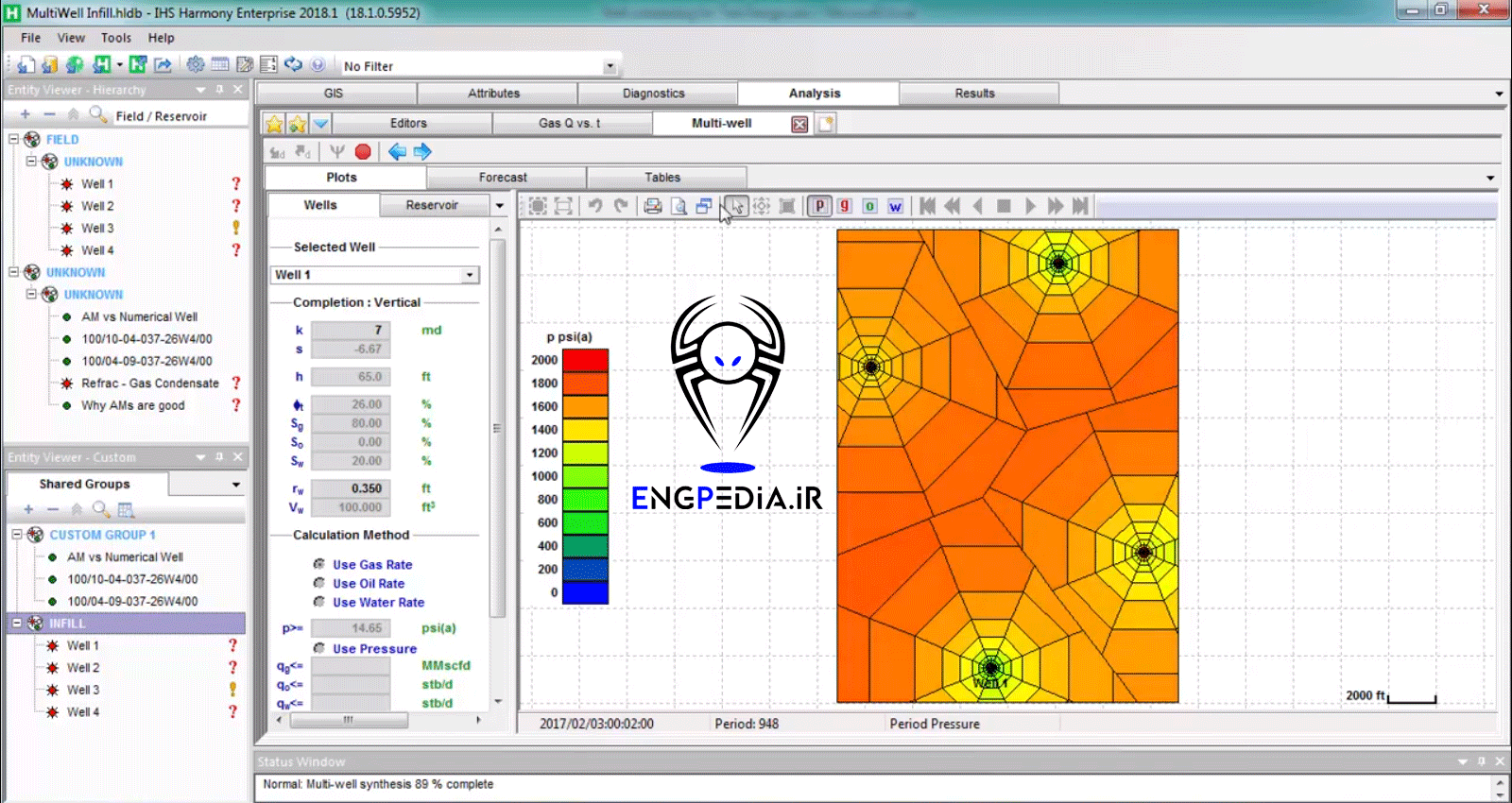Select the Use Gas Rate radio button

319,564
